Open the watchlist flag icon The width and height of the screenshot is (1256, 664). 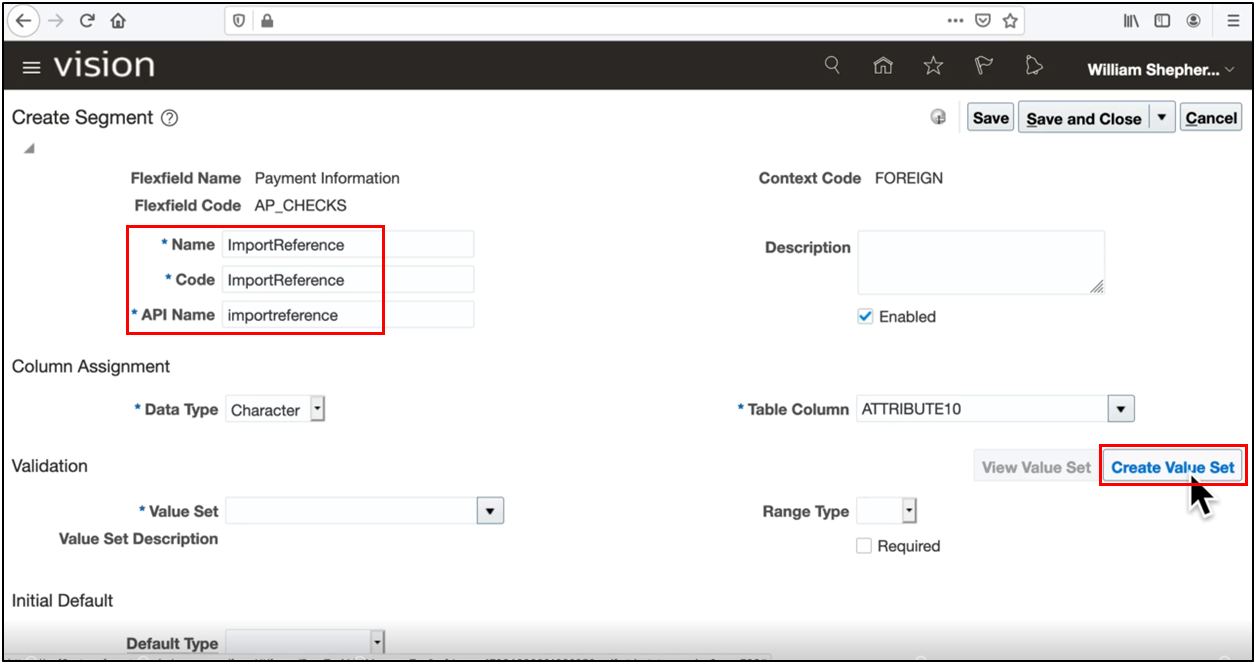click(x=984, y=64)
